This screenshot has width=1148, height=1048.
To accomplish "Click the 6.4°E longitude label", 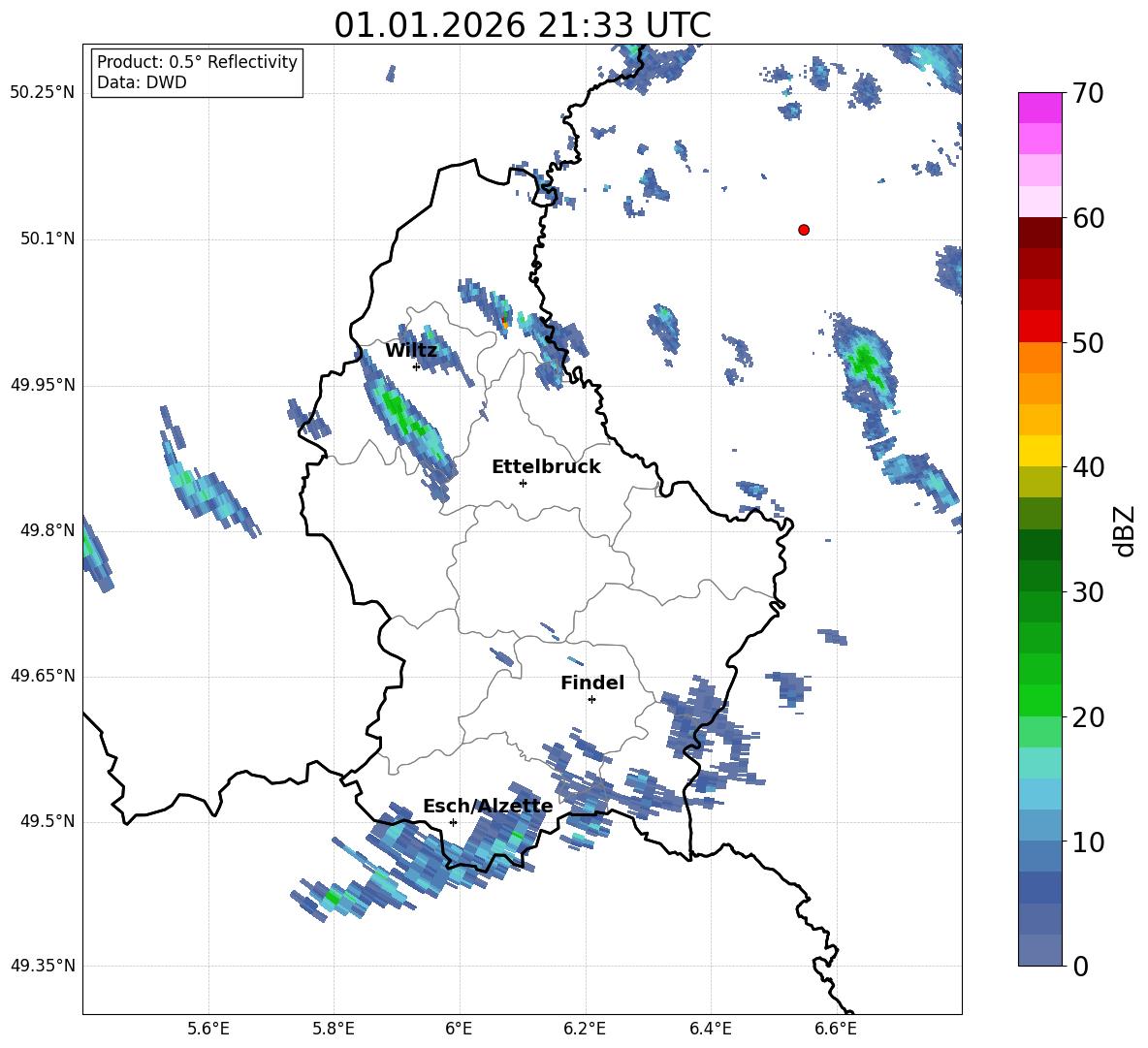I will [710, 1029].
